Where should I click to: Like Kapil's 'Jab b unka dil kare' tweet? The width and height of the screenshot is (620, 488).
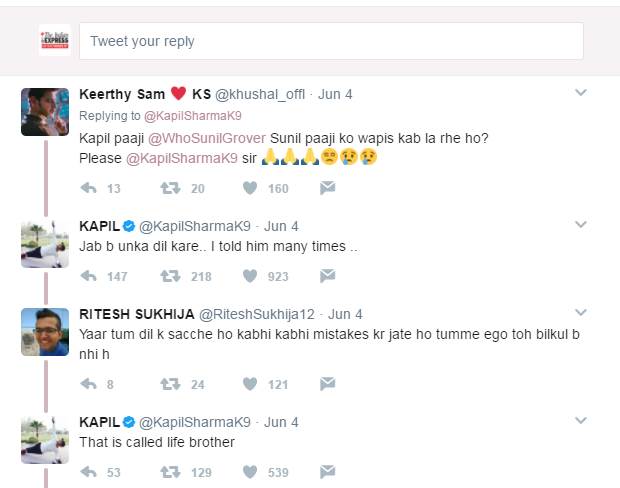pyautogui.click(x=250, y=276)
